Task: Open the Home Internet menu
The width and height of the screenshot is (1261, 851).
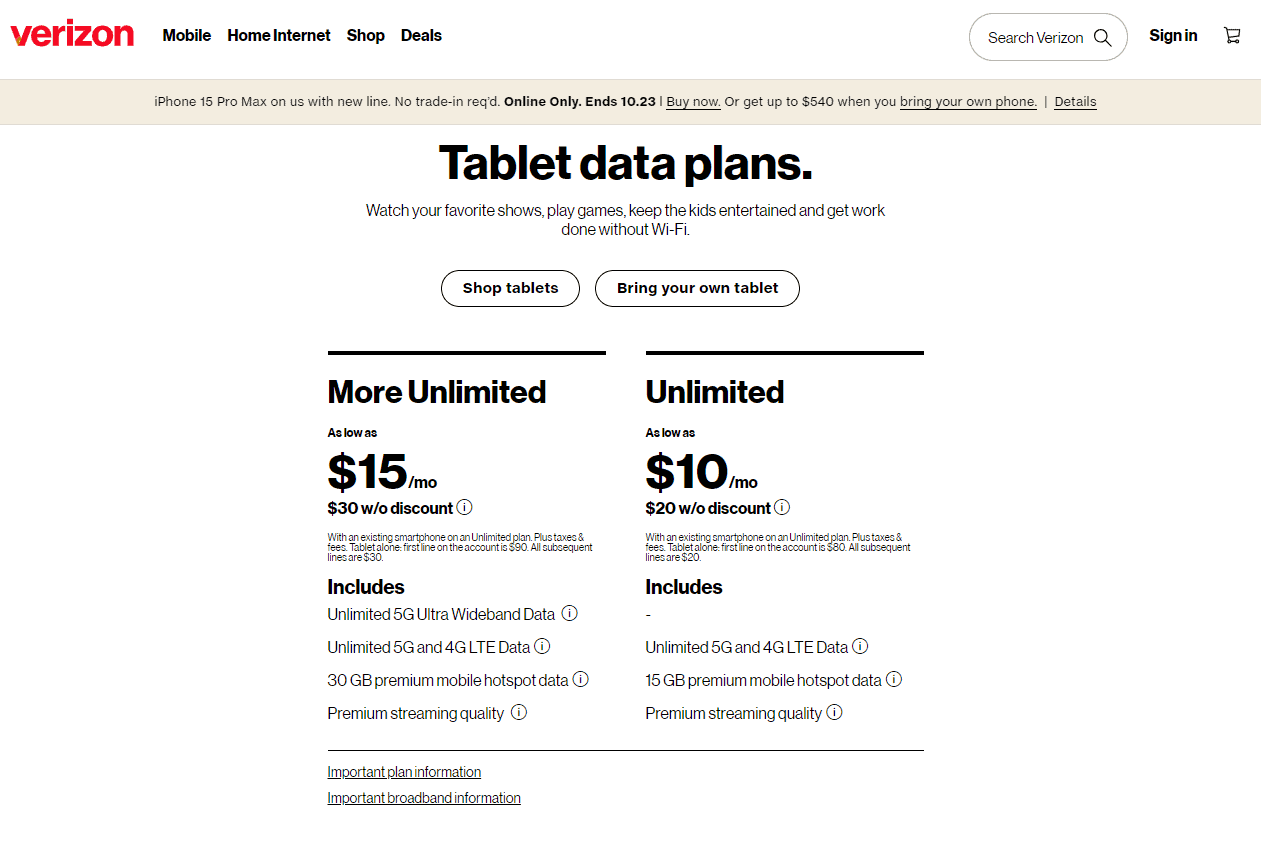Action: coord(278,36)
